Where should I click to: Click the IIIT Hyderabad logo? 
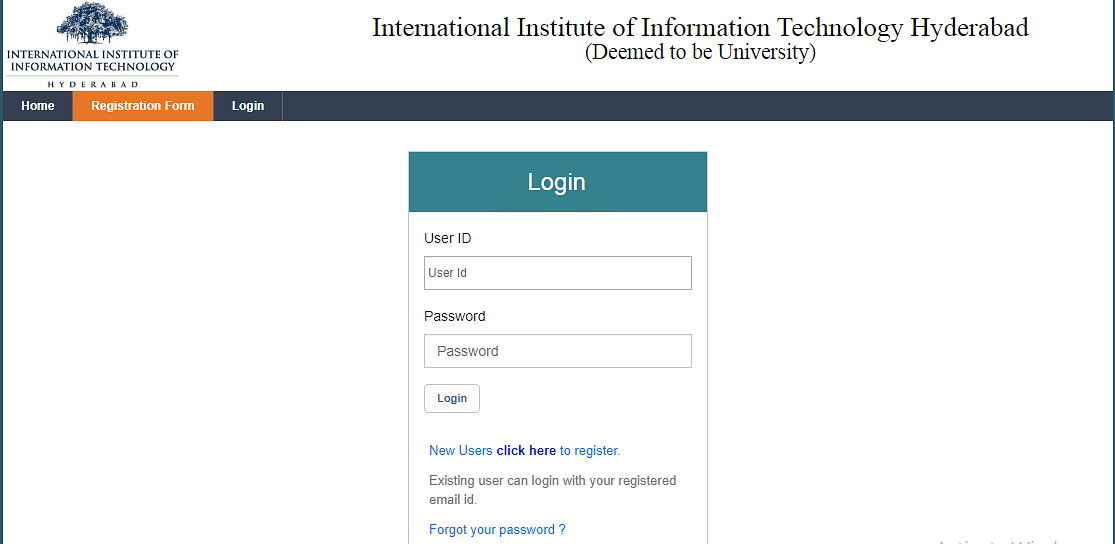click(92, 45)
